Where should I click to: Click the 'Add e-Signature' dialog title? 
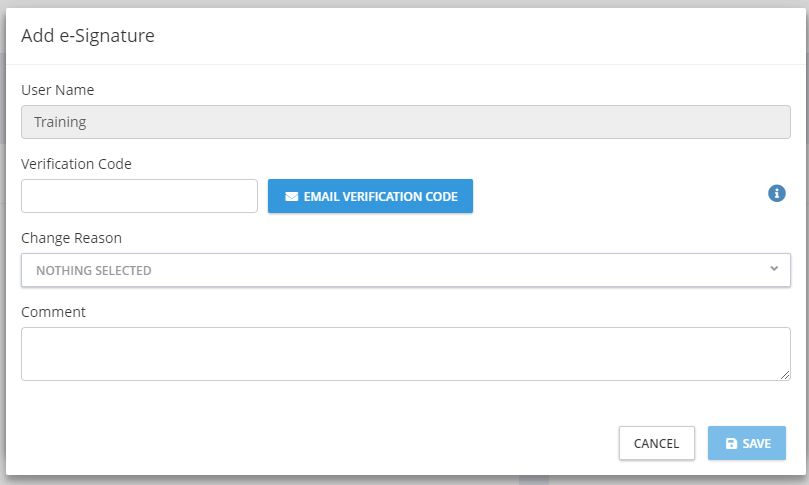(x=87, y=36)
